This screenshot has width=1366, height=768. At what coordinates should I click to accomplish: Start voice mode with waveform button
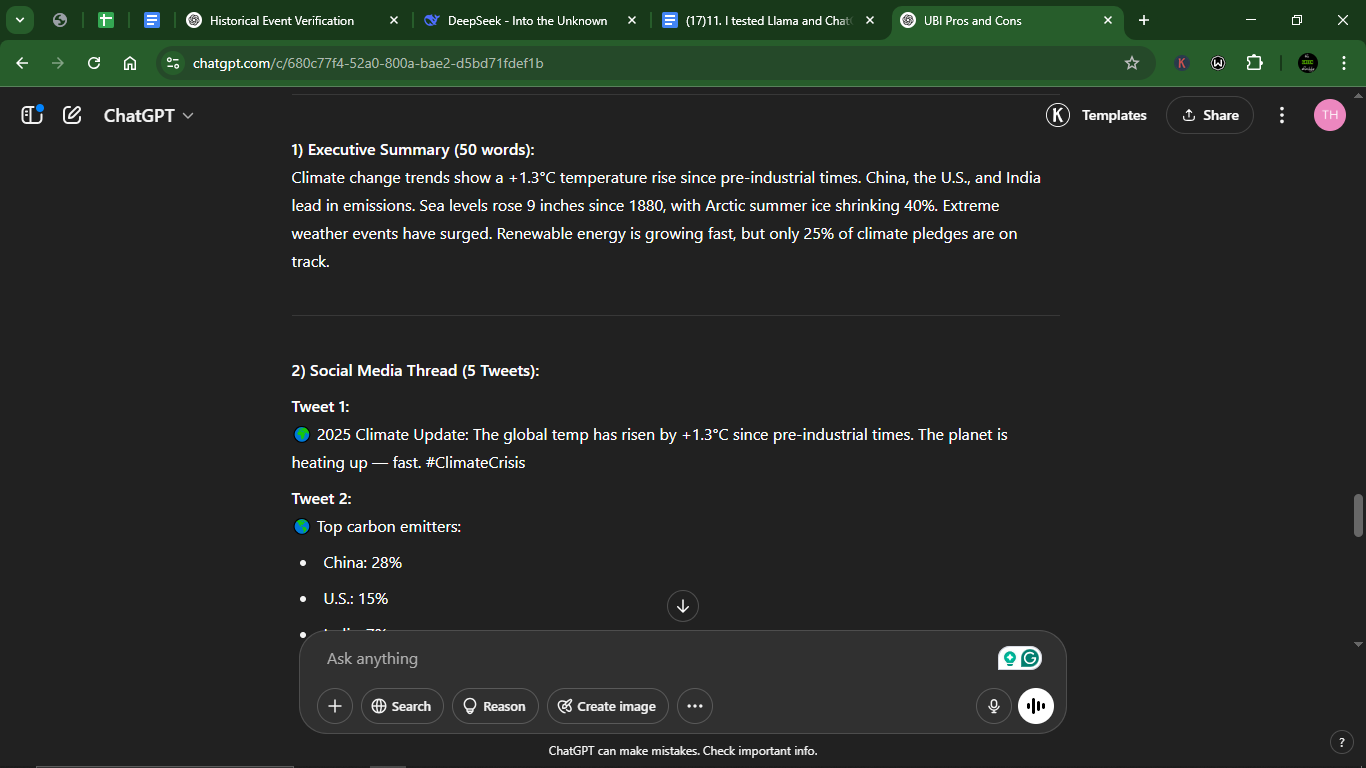(x=1036, y=706)
